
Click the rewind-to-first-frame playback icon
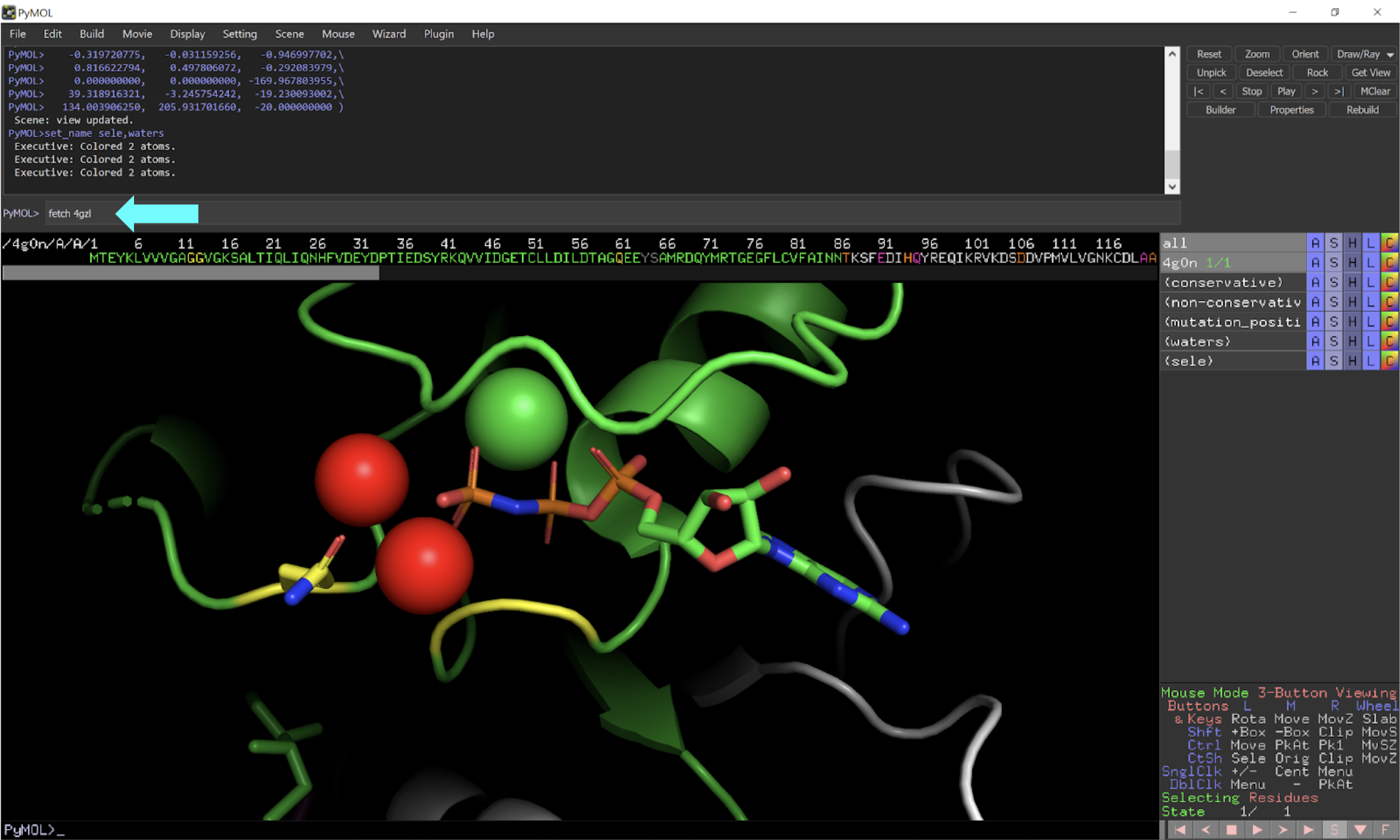(x=1180, y=830)
